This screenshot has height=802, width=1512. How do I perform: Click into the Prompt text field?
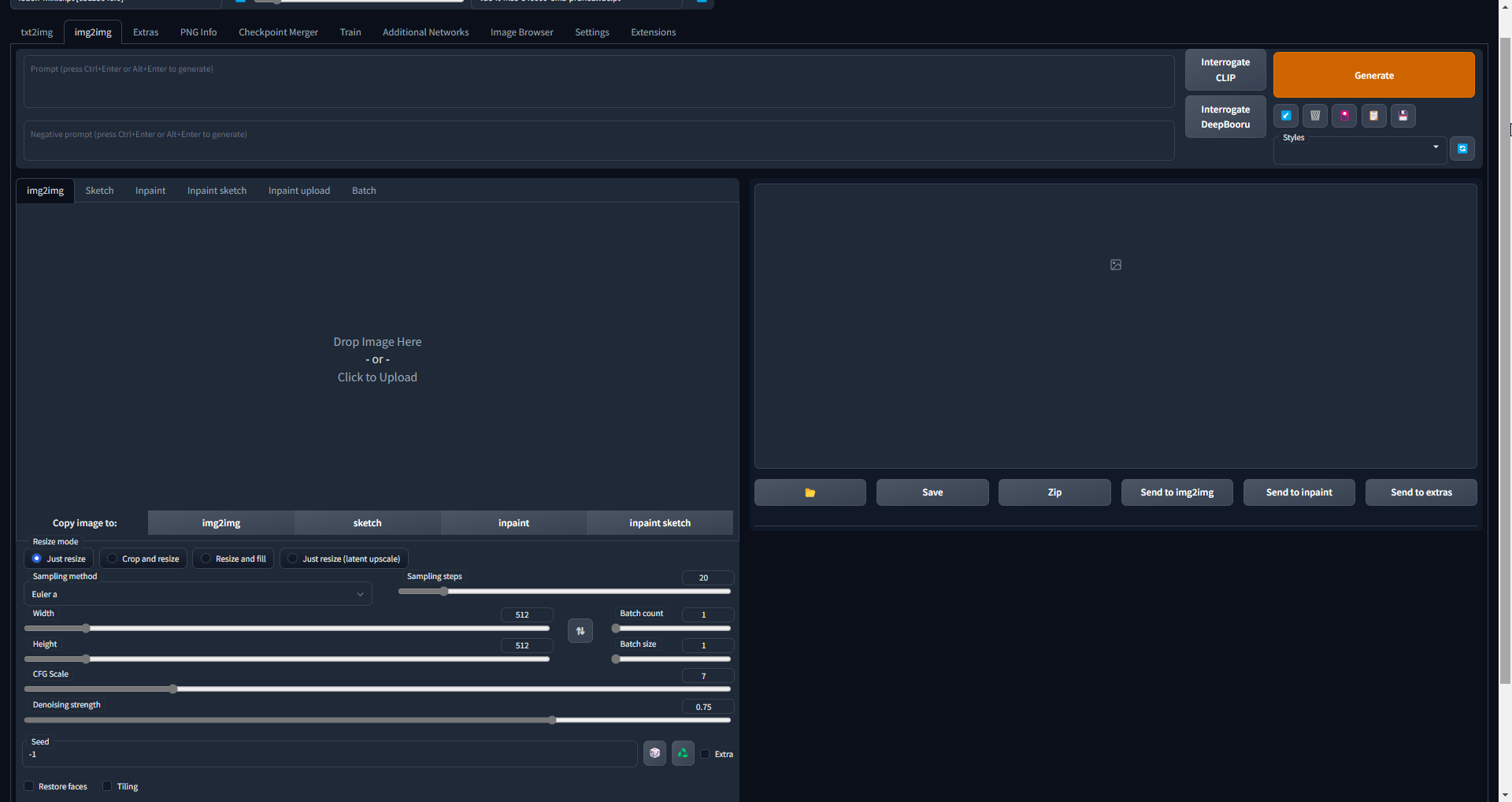click(598, 81)
